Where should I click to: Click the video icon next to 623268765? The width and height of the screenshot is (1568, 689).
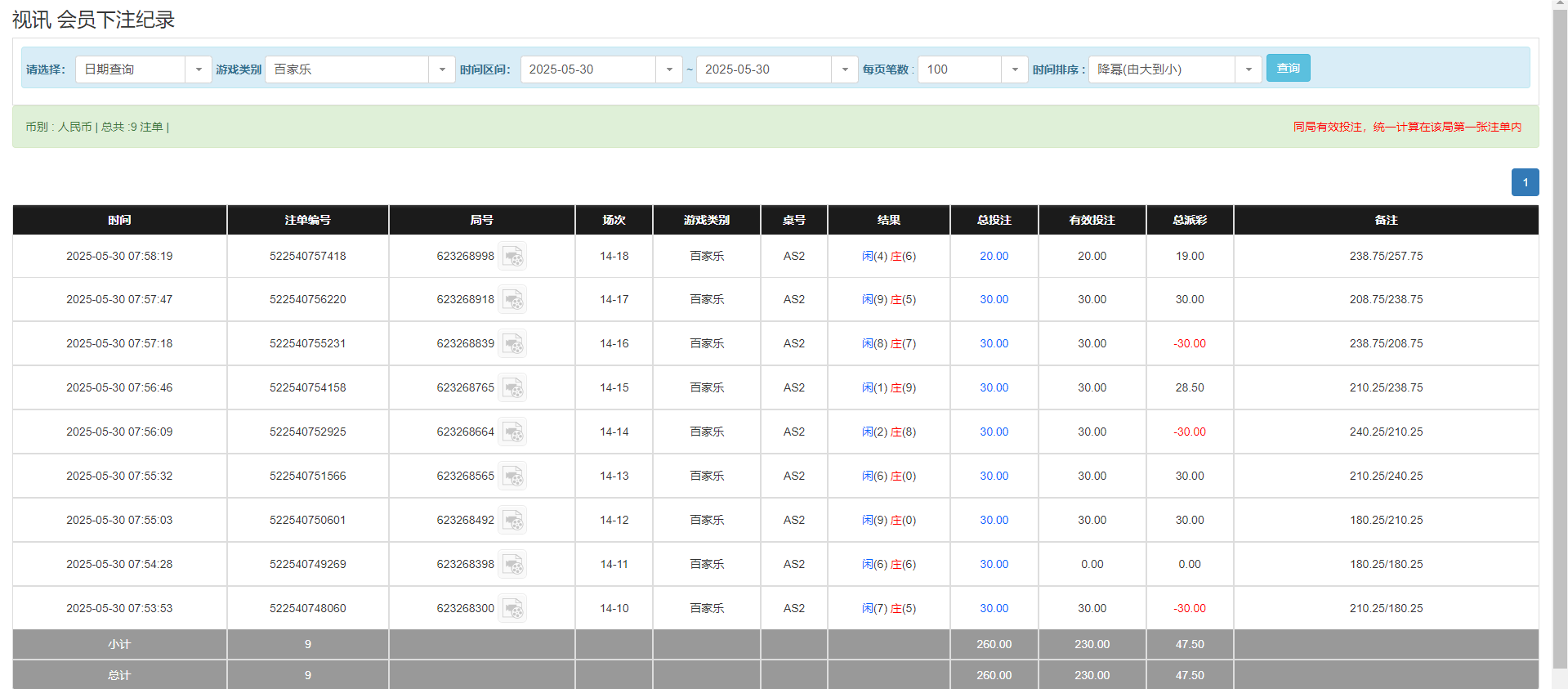512,388
